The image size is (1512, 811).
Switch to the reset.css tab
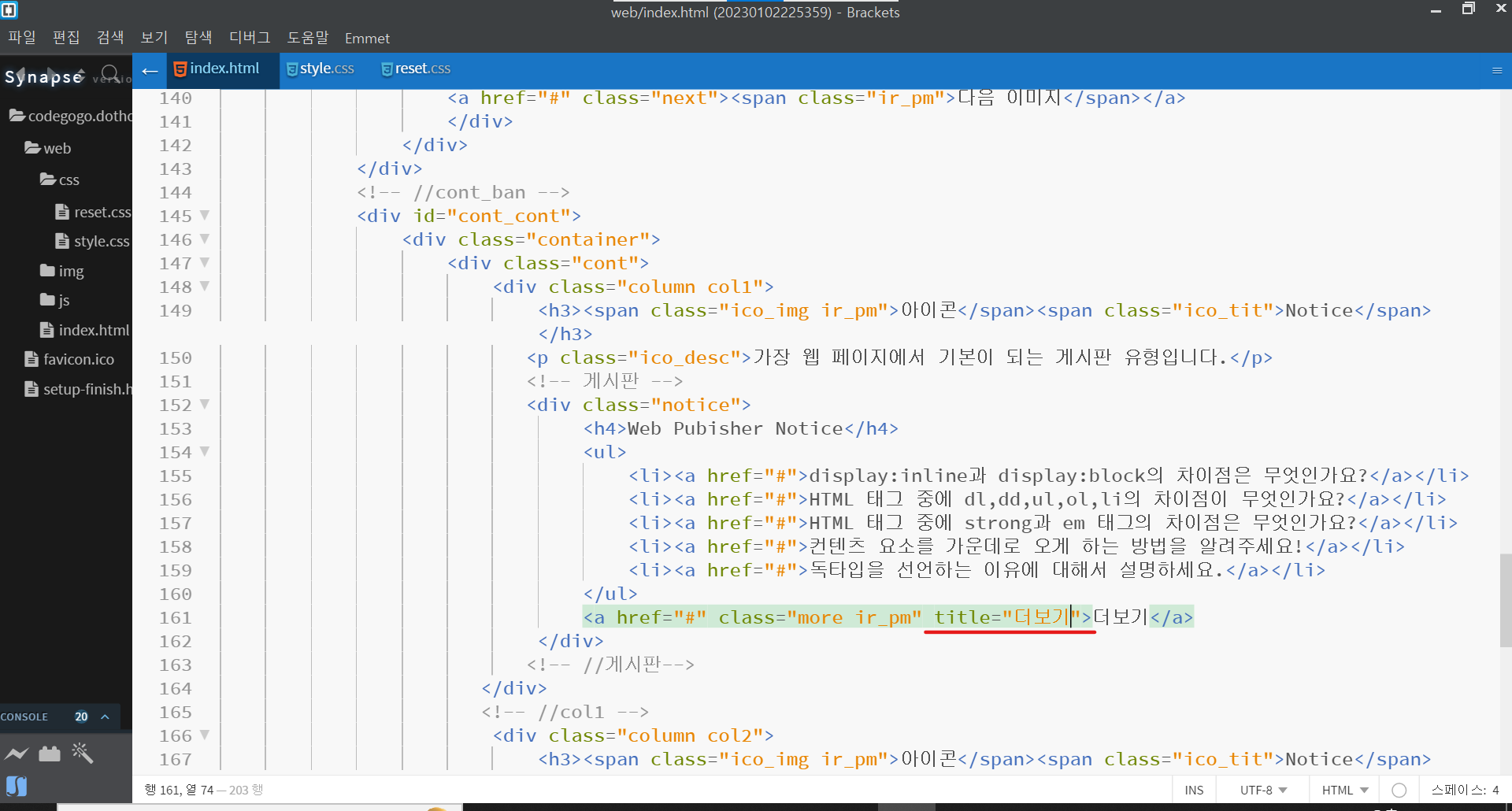[x=416, y=69]
